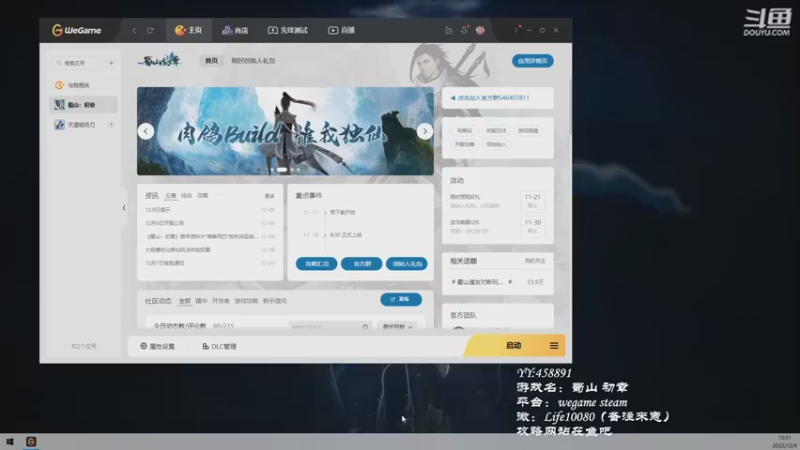Click the 攻略站 tag chip
The width and height of the screenshot is (800, 450).
(464, 131)
